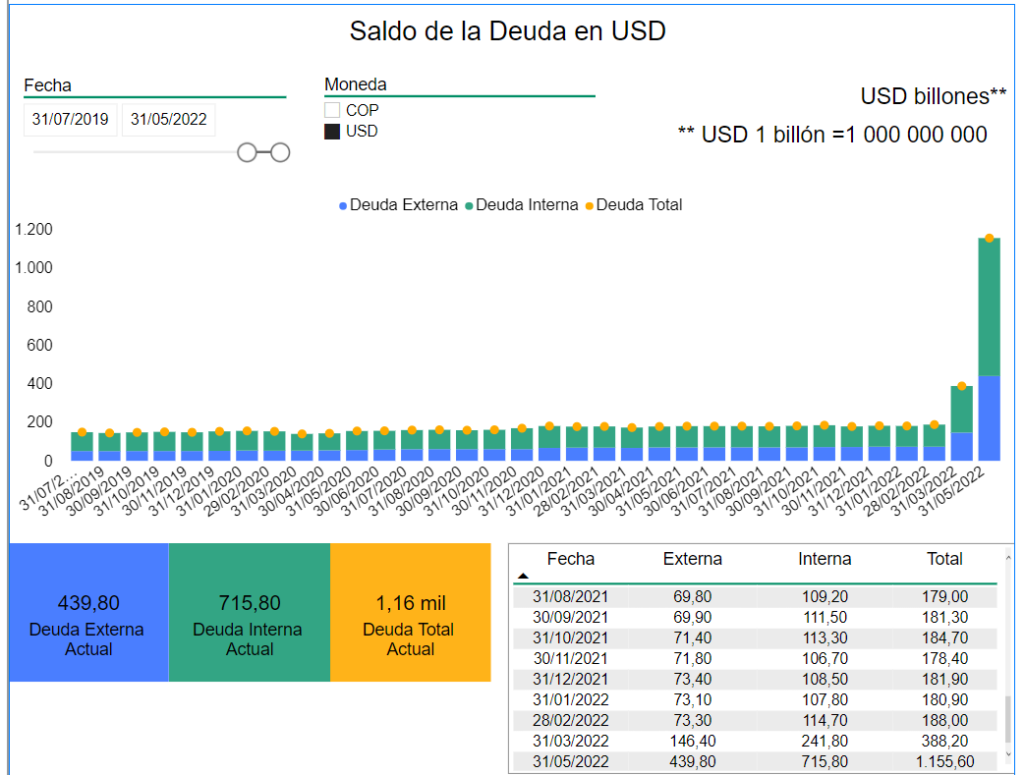Sort table by the Interna column header
Image resolution: width=1024 pixels, height=775 pixels.
(x=824, y=559)
